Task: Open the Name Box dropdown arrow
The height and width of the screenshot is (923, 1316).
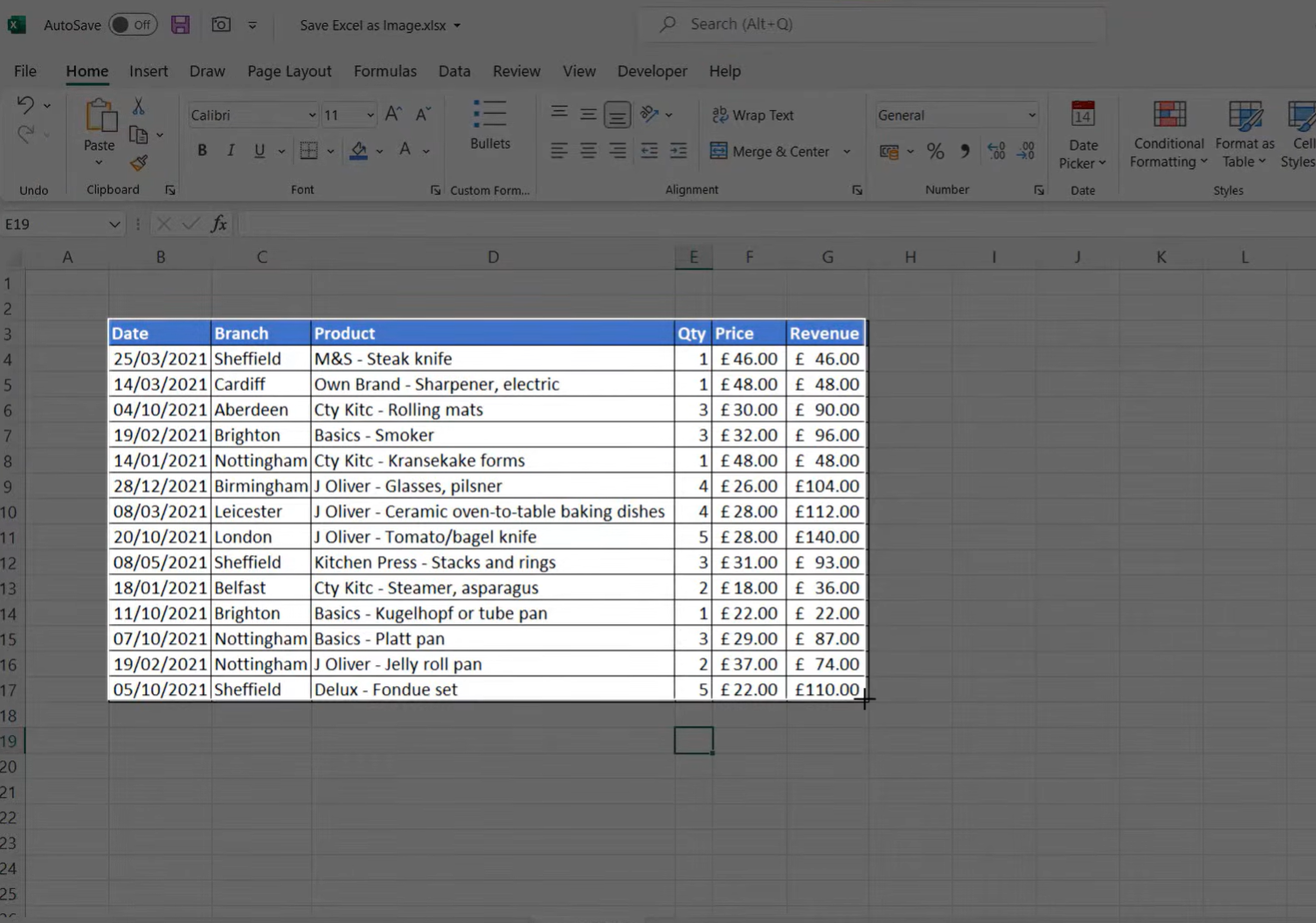Action: pyautogui.click(x=114, y=225)
